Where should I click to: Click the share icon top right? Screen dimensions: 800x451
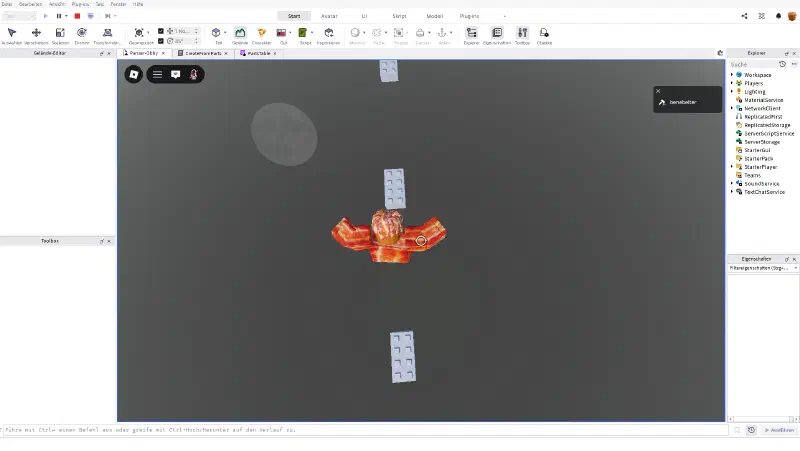point(744,16)
